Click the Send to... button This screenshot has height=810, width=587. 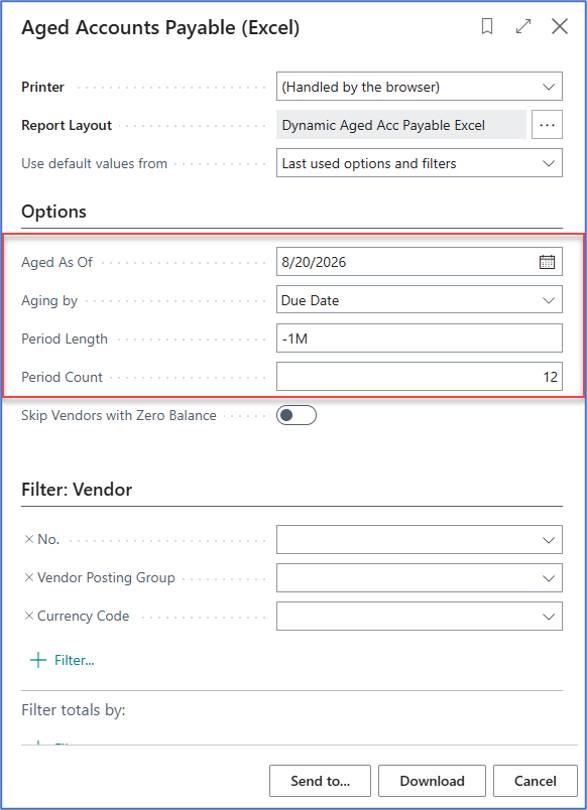click(x=320, y=781)
